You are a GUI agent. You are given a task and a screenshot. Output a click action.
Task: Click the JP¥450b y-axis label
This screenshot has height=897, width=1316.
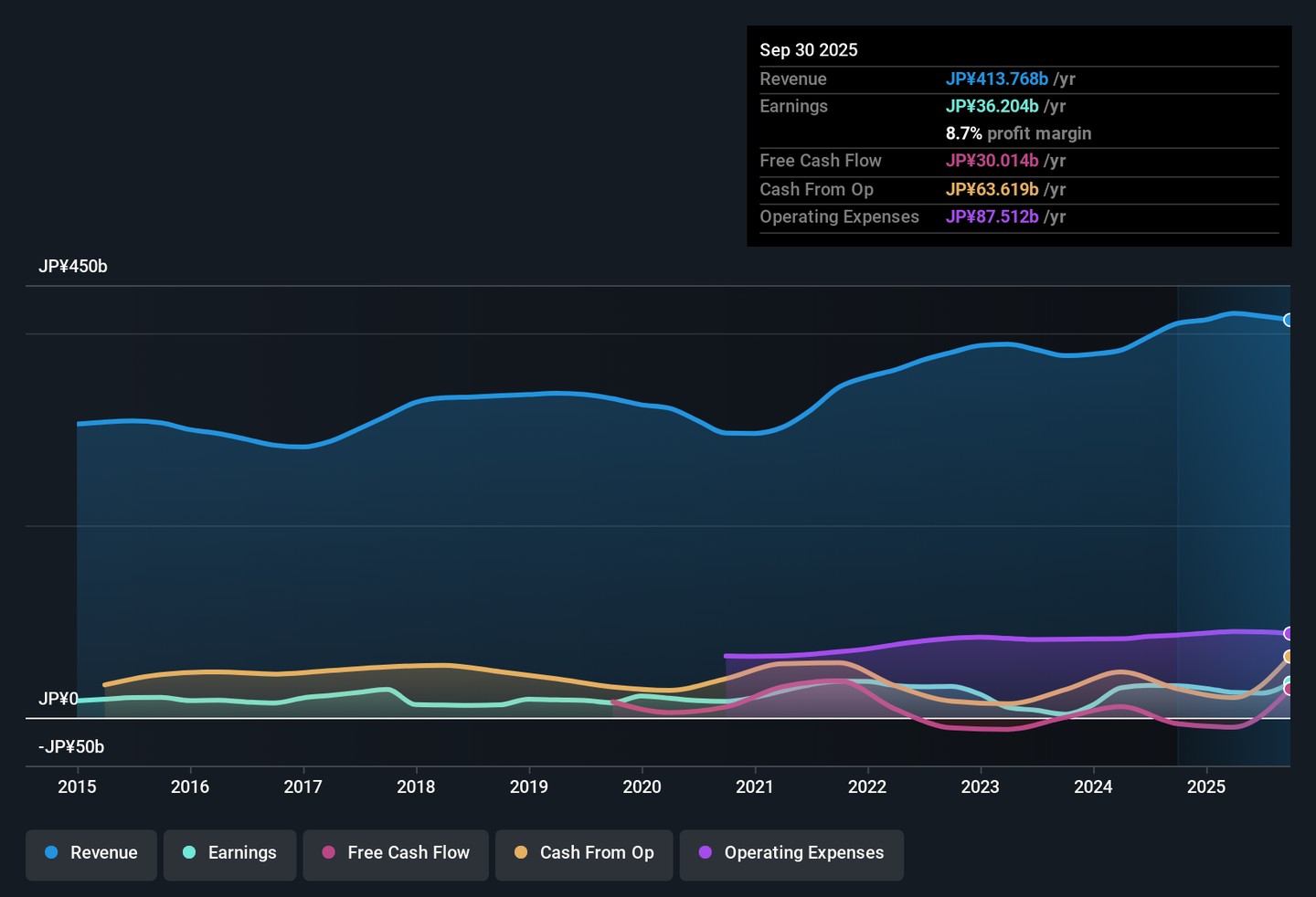pyautogui.click(x=73, y=267)
